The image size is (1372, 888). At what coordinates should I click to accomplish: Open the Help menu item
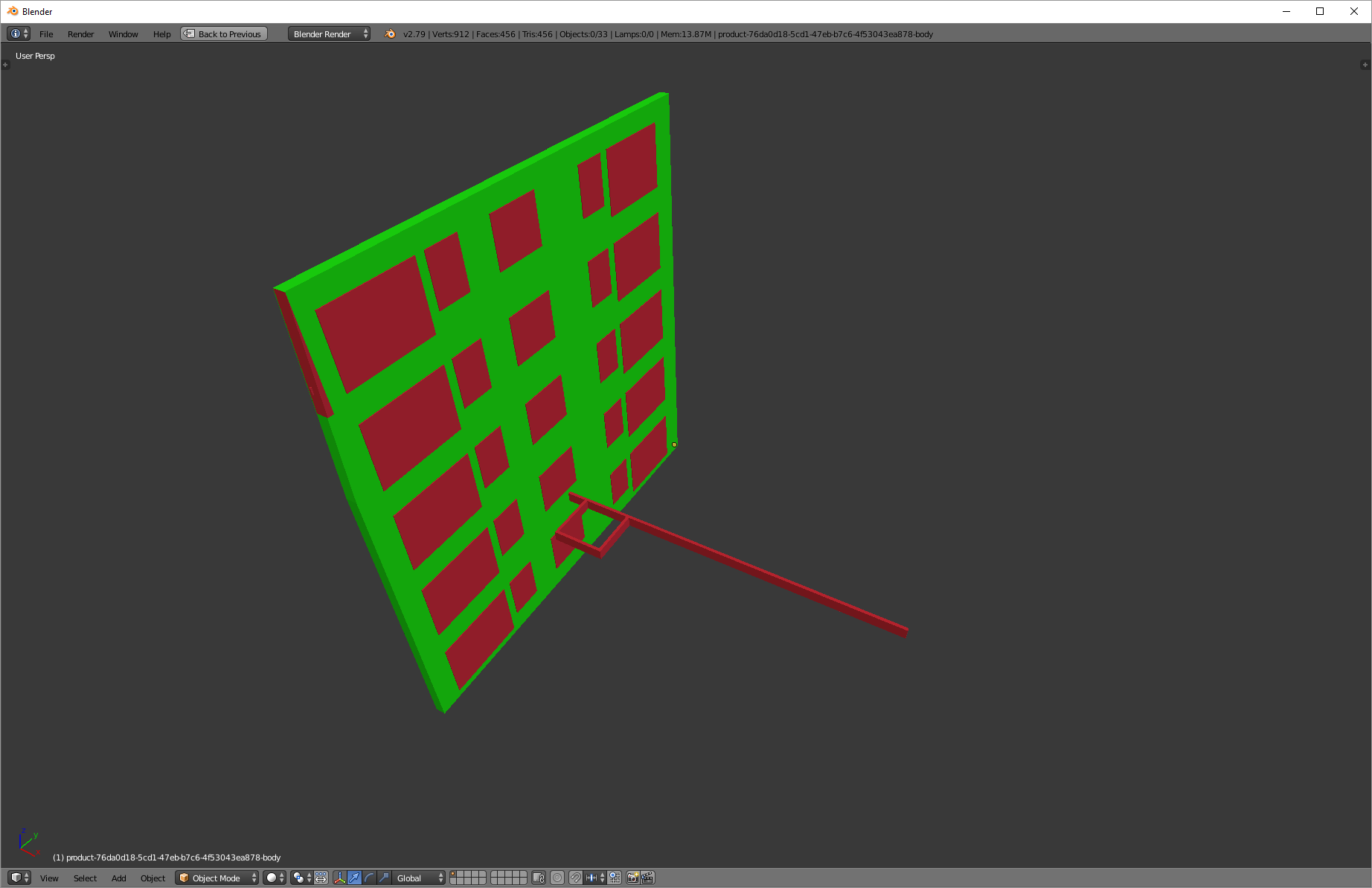pos(161,33)
